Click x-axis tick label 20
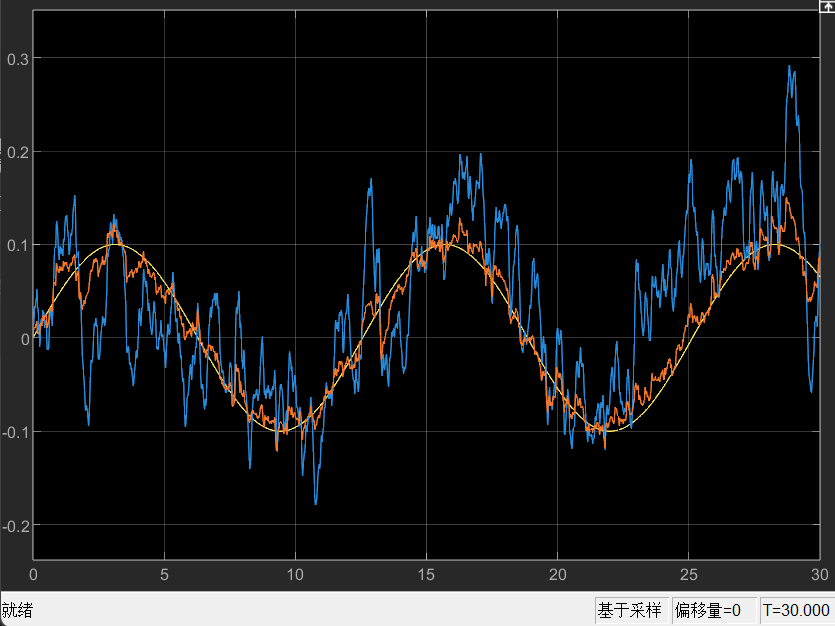Viewport: 835px width, 626px height. [x=558, y=575]
